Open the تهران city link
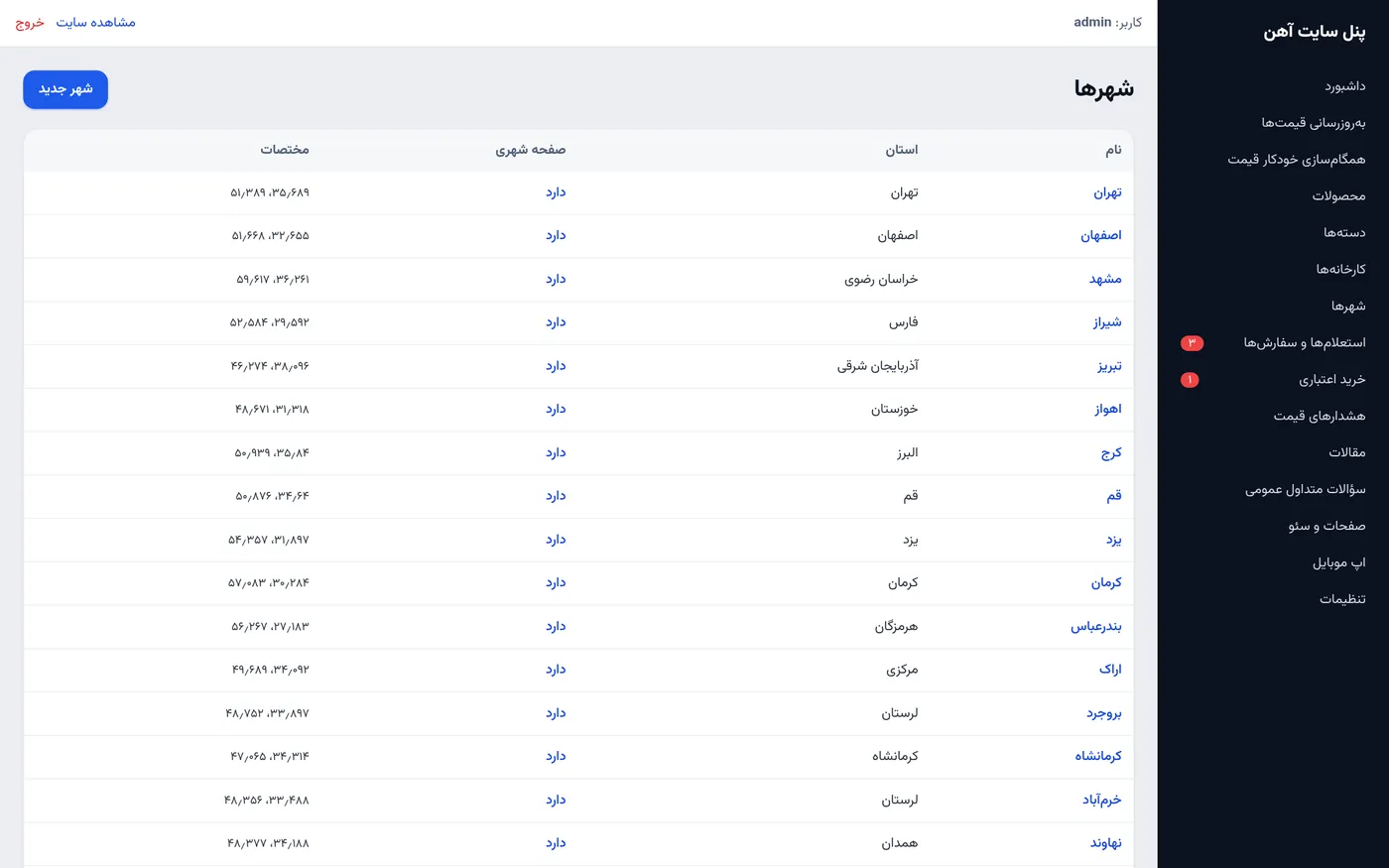 point(1107,192)
